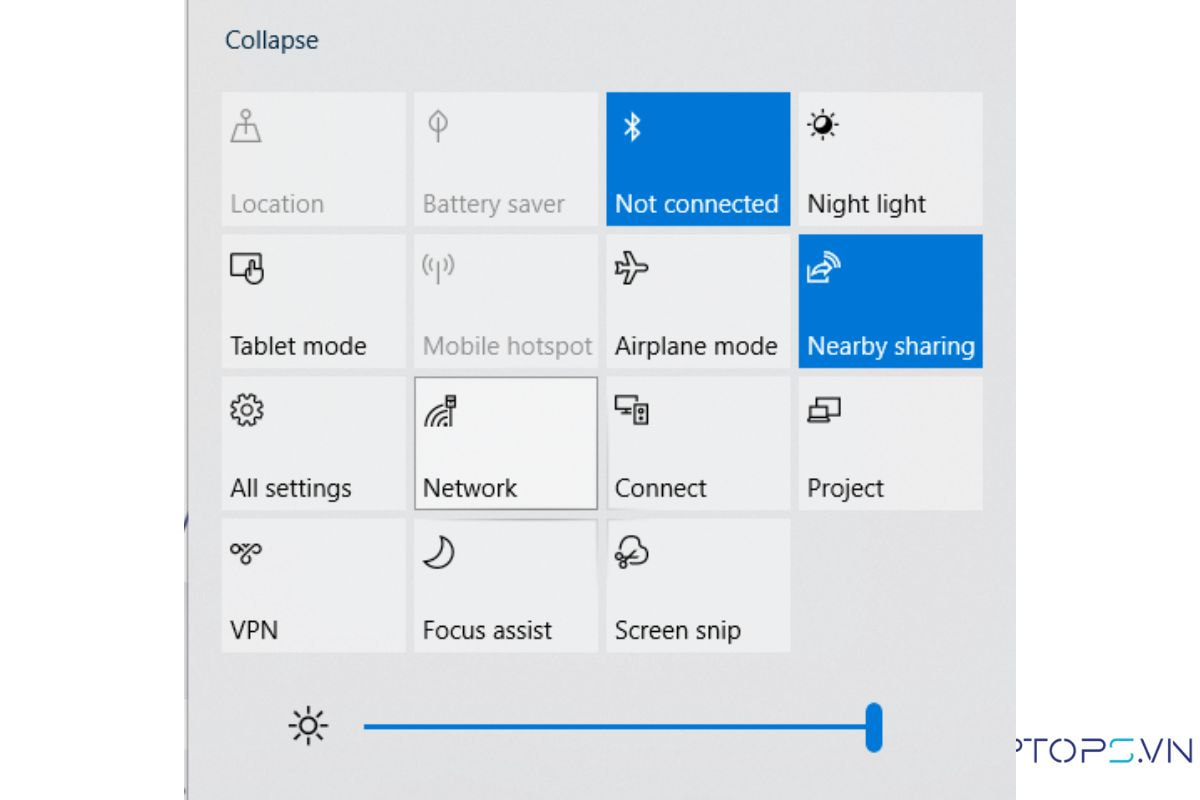
Task: Click the VPN icon
Action: click(246, 552)
